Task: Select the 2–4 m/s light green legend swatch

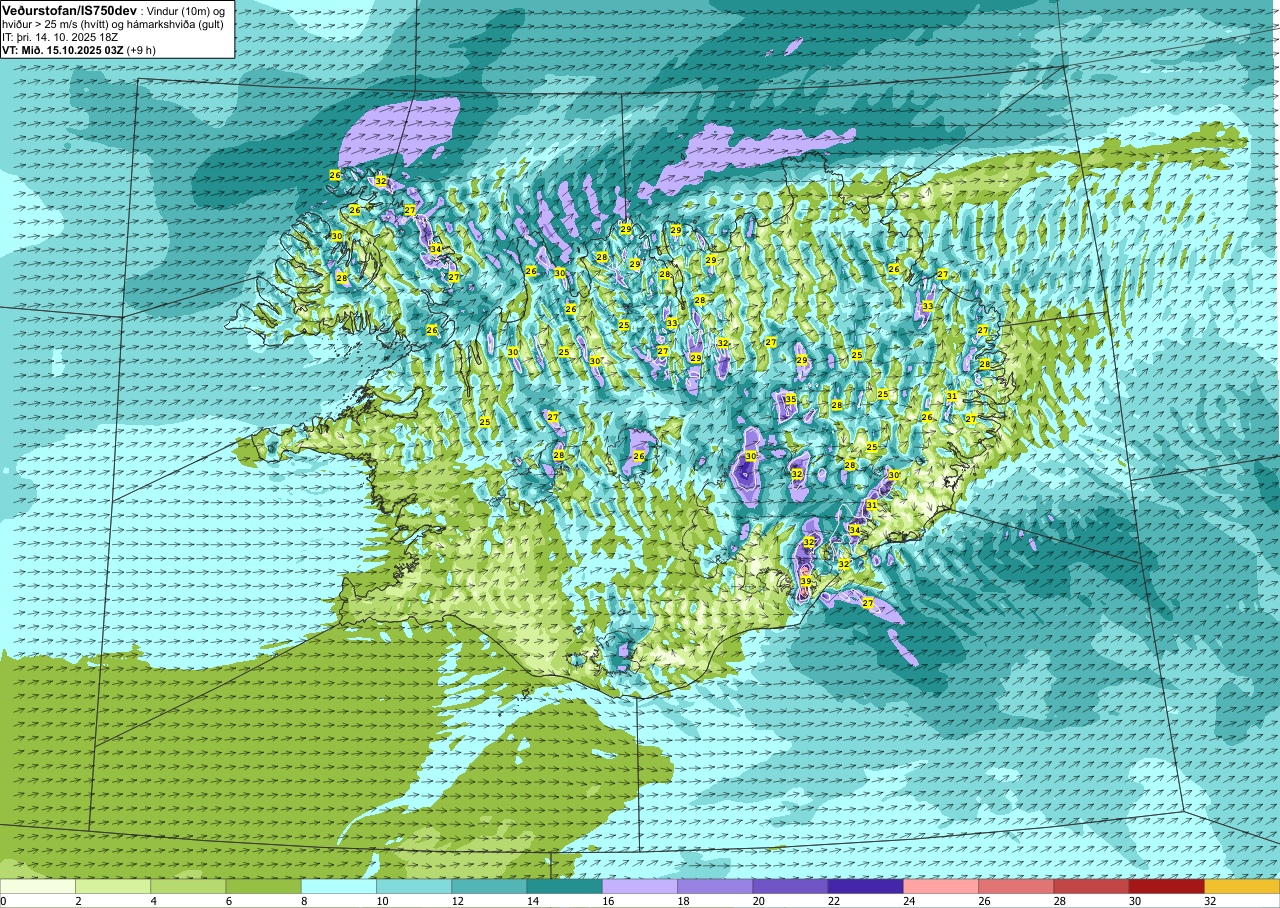Action: [113, 886]
